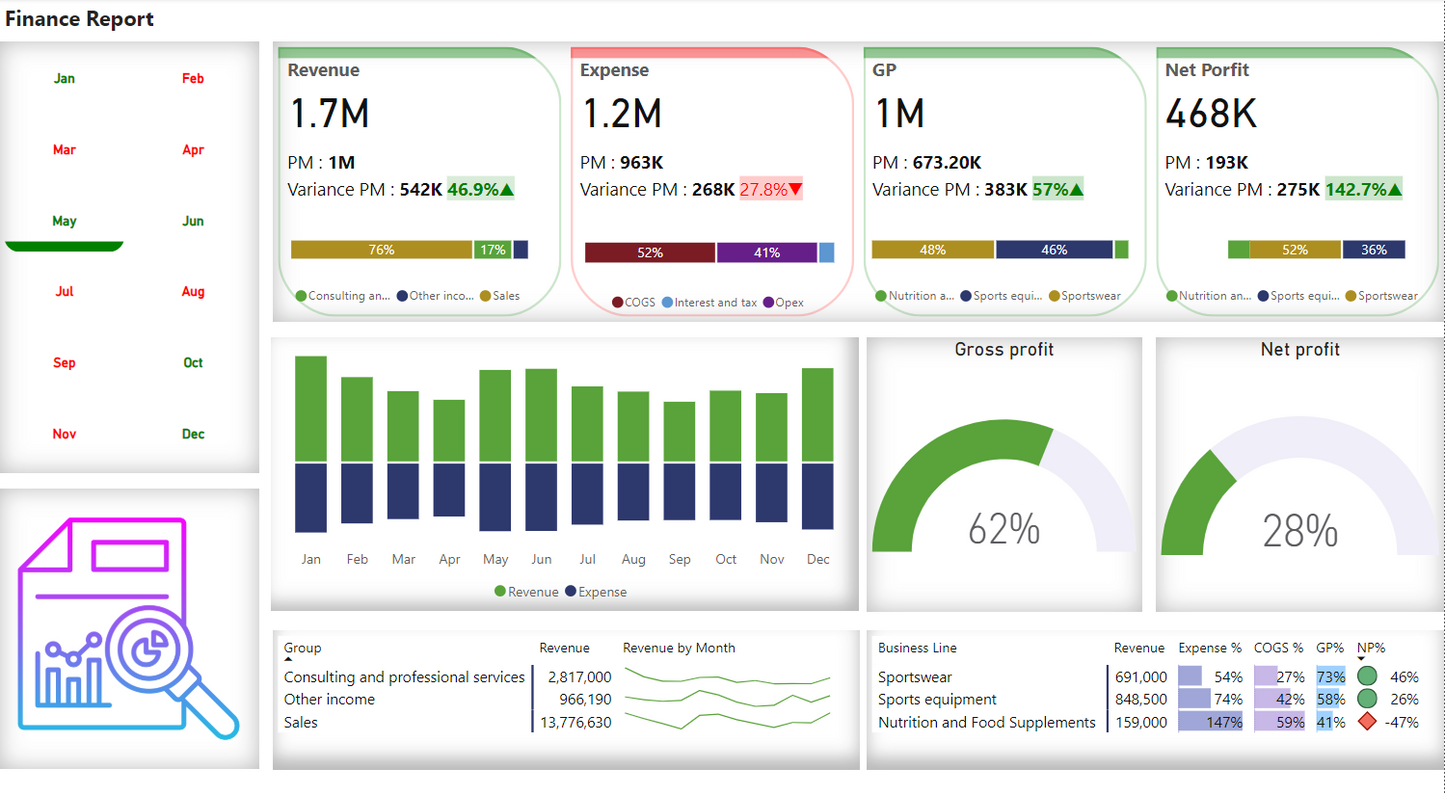
Task: Toggle the Dec month slicer tile
Action: (x=193, y=434)
